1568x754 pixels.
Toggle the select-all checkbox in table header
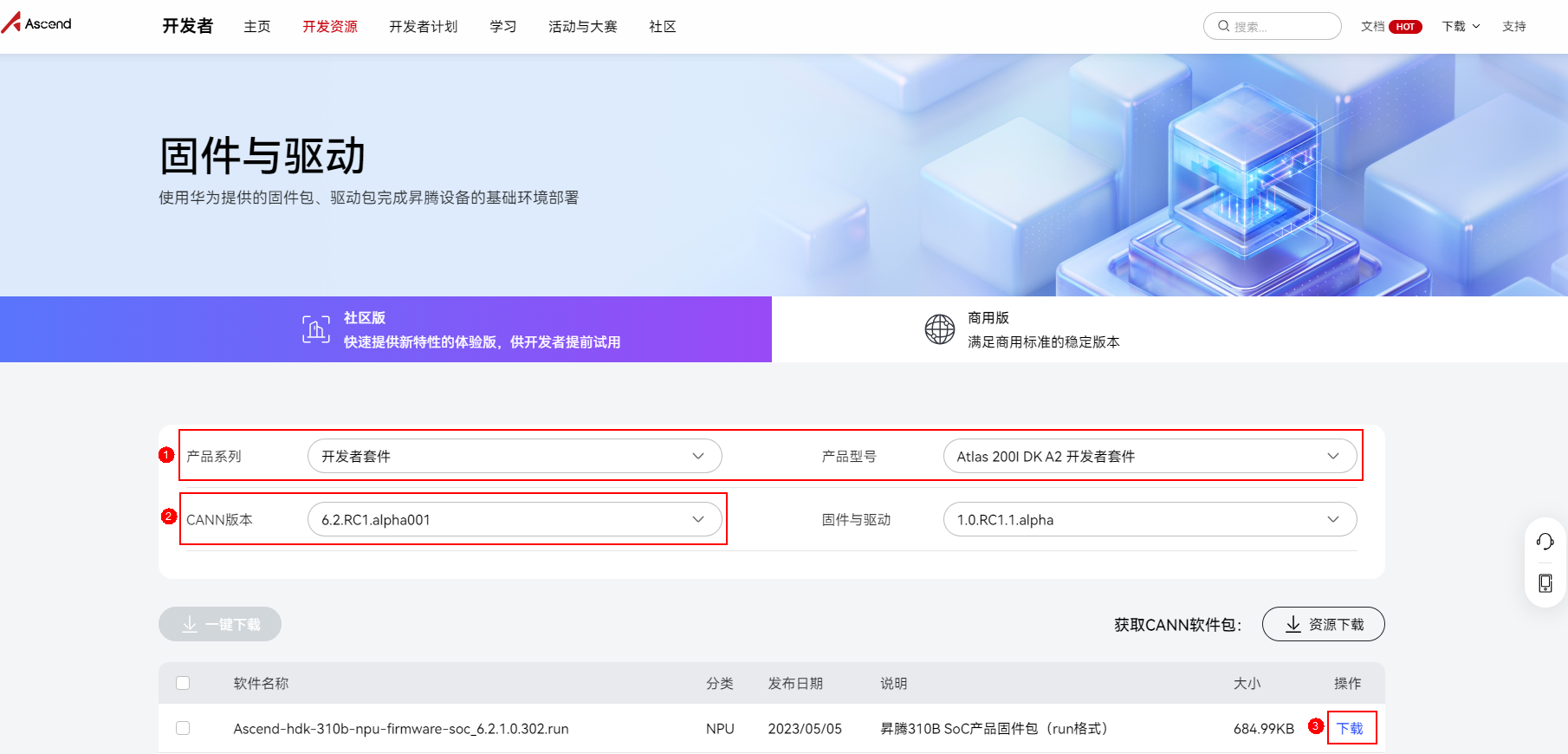tap(183, 683)
